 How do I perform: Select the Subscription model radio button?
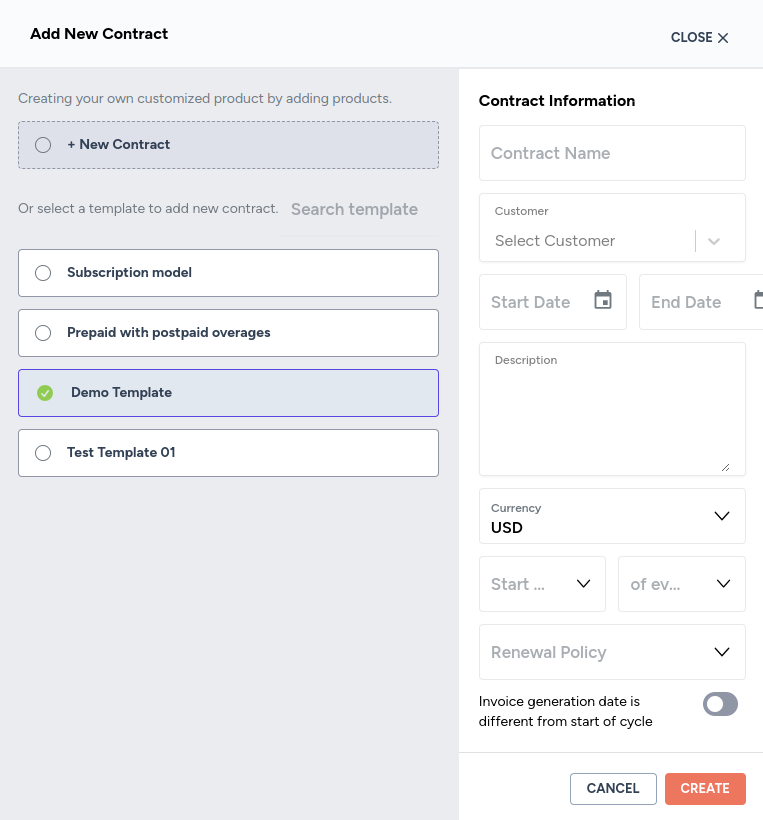pos(43,273)
